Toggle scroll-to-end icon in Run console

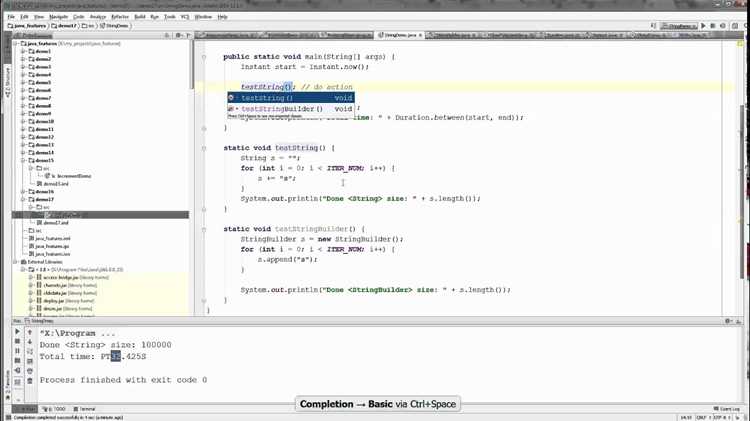pos(30,361)
